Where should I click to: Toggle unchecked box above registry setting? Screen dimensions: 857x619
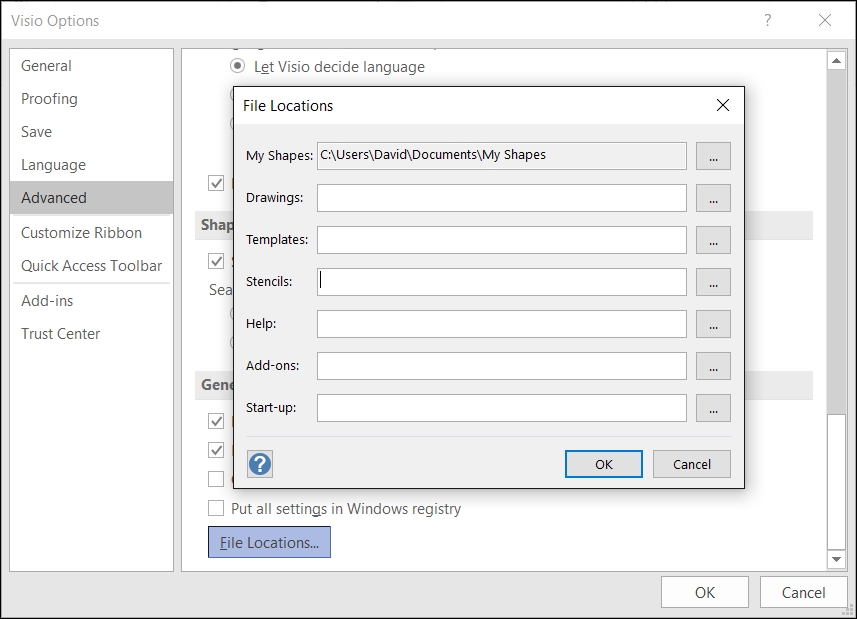click(216, 479)
